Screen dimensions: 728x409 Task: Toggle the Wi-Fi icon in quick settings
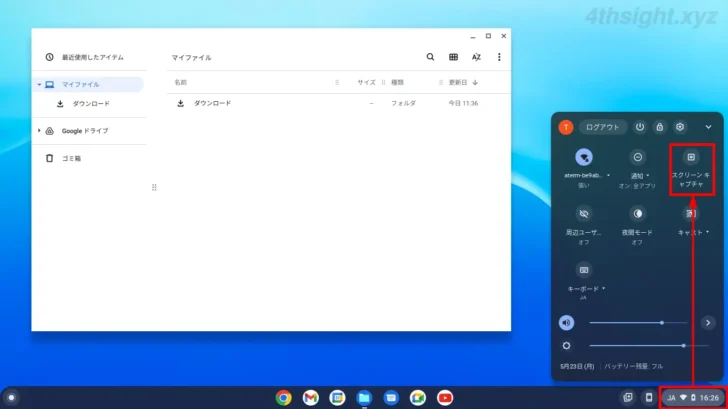pyautogui.click(x=584, y=157)
